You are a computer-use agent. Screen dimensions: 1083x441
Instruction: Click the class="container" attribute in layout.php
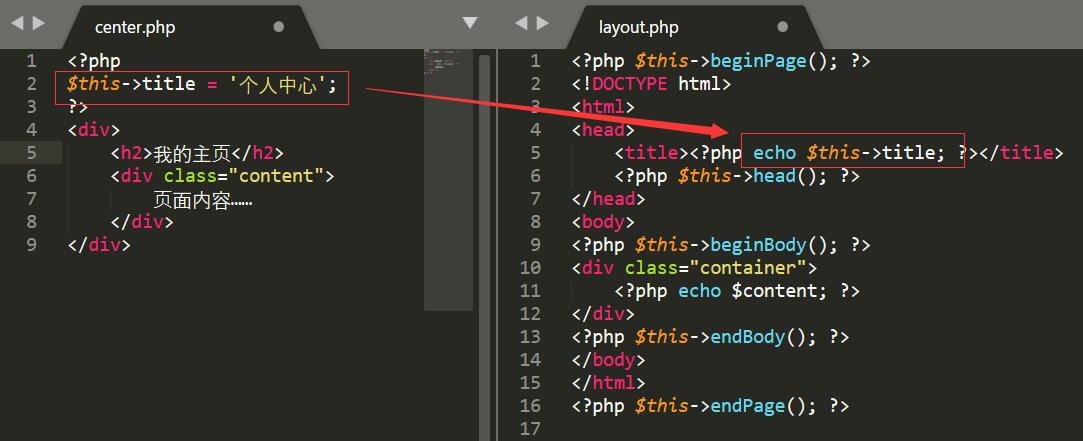tap(716, 268)
